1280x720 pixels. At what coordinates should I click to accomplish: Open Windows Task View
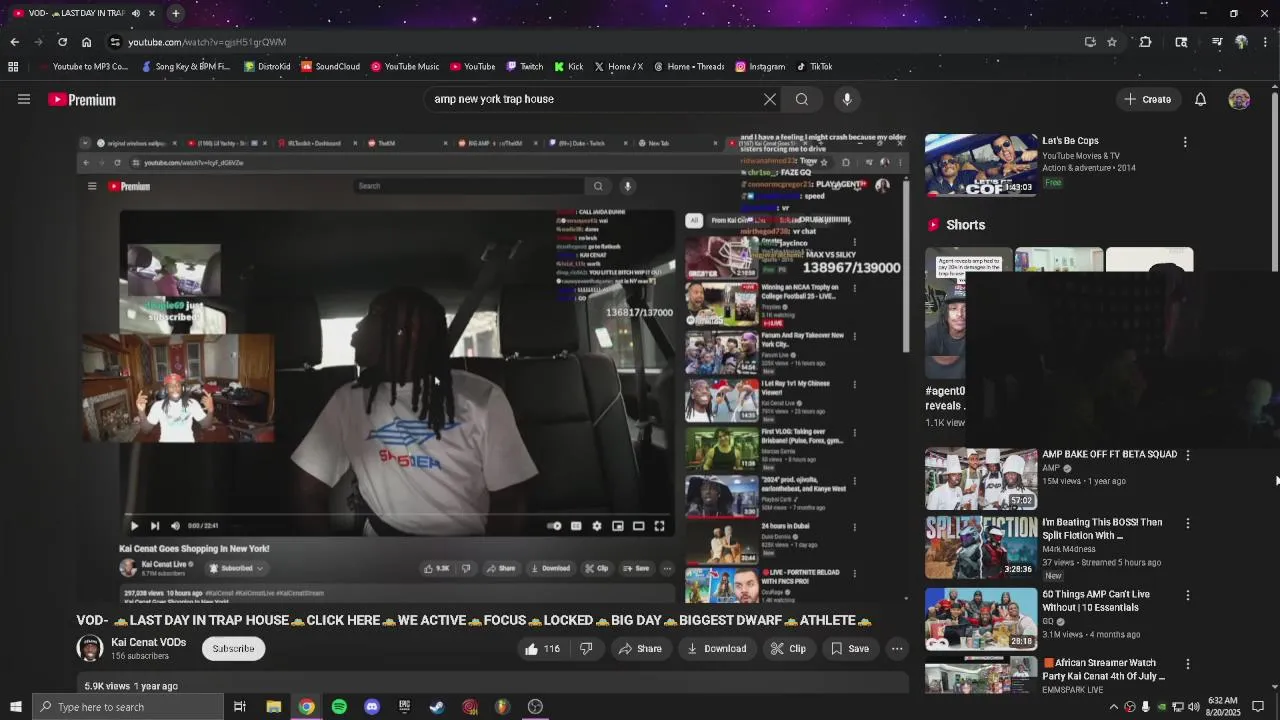tap(240, 707)
